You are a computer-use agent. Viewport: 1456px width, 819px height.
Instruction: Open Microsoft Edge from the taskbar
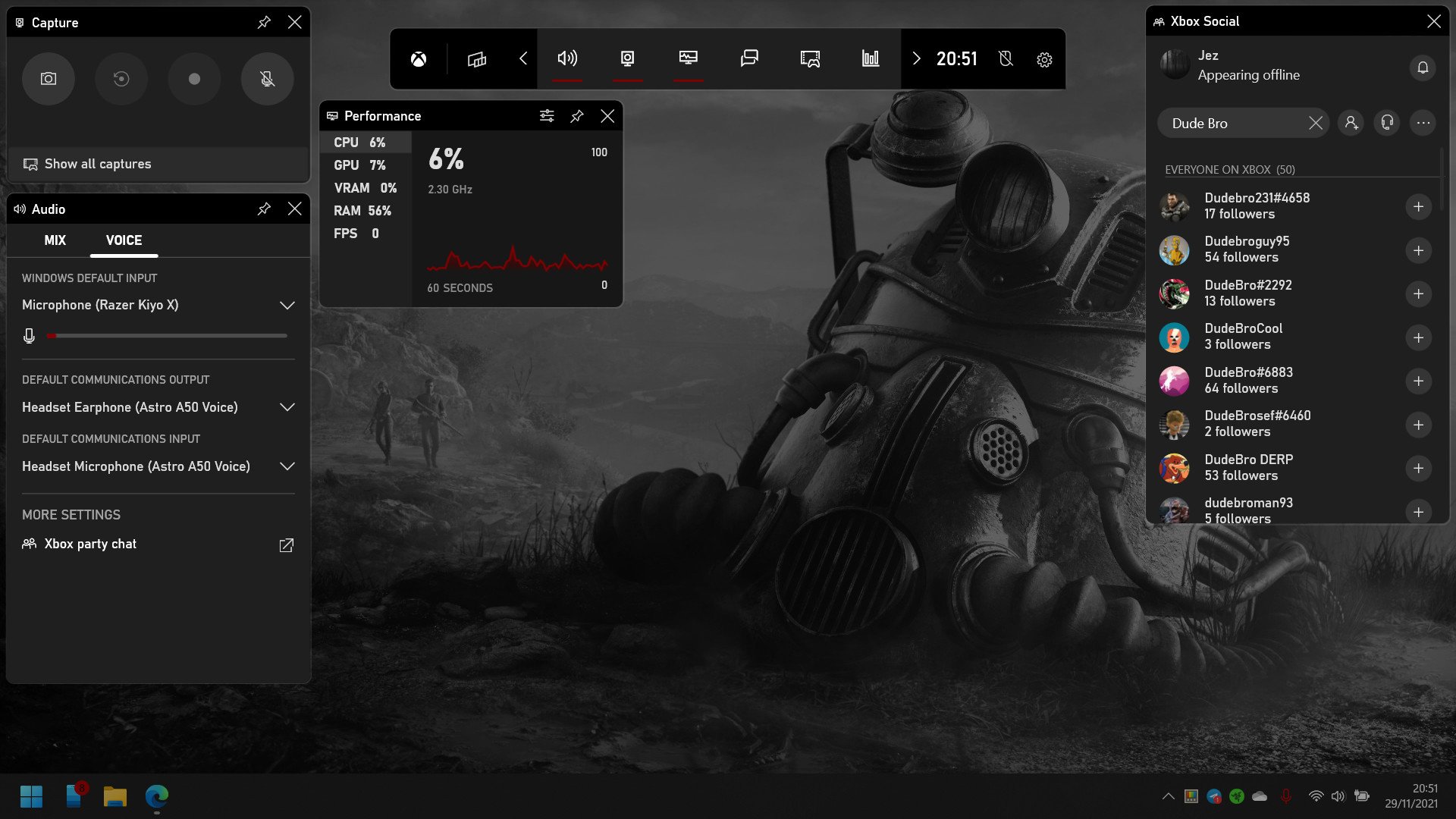click(157, 796)
